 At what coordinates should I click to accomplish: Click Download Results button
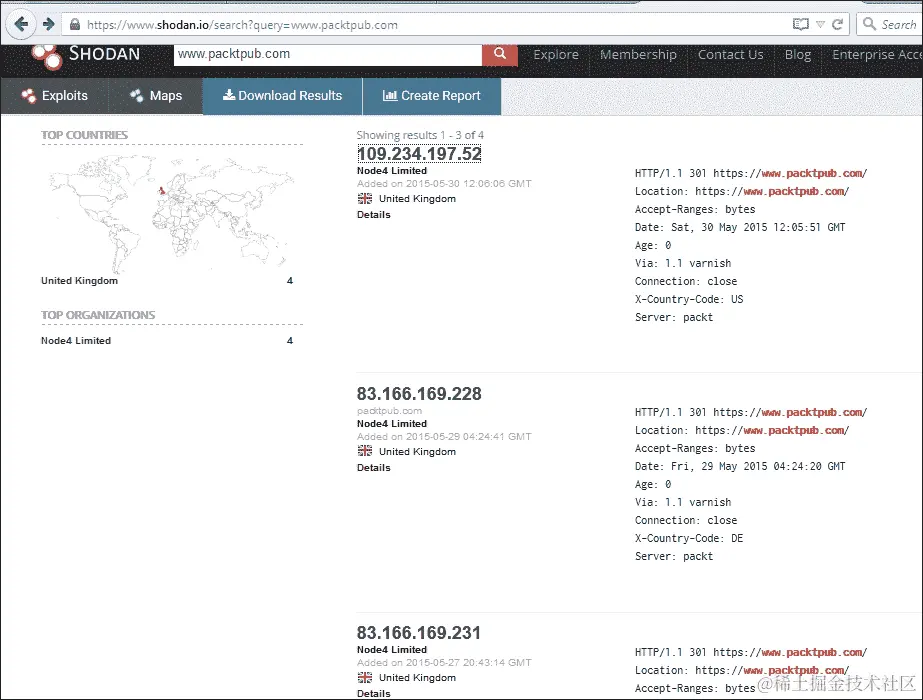pyautogui.click(x=282, y=96)
